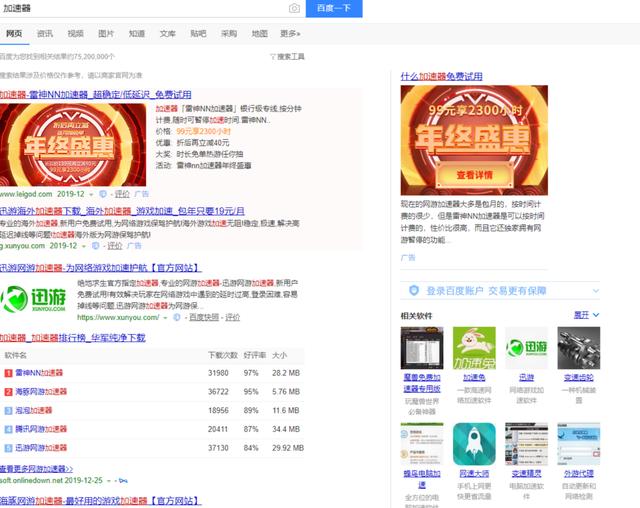
Task: Open 搜索工具 filter options
Action: [287, 57]
